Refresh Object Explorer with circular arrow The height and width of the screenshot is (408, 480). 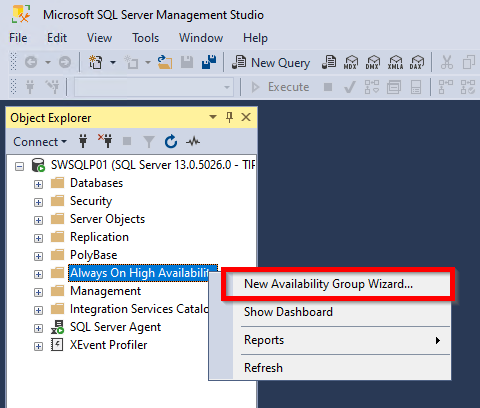pos(171,141)
